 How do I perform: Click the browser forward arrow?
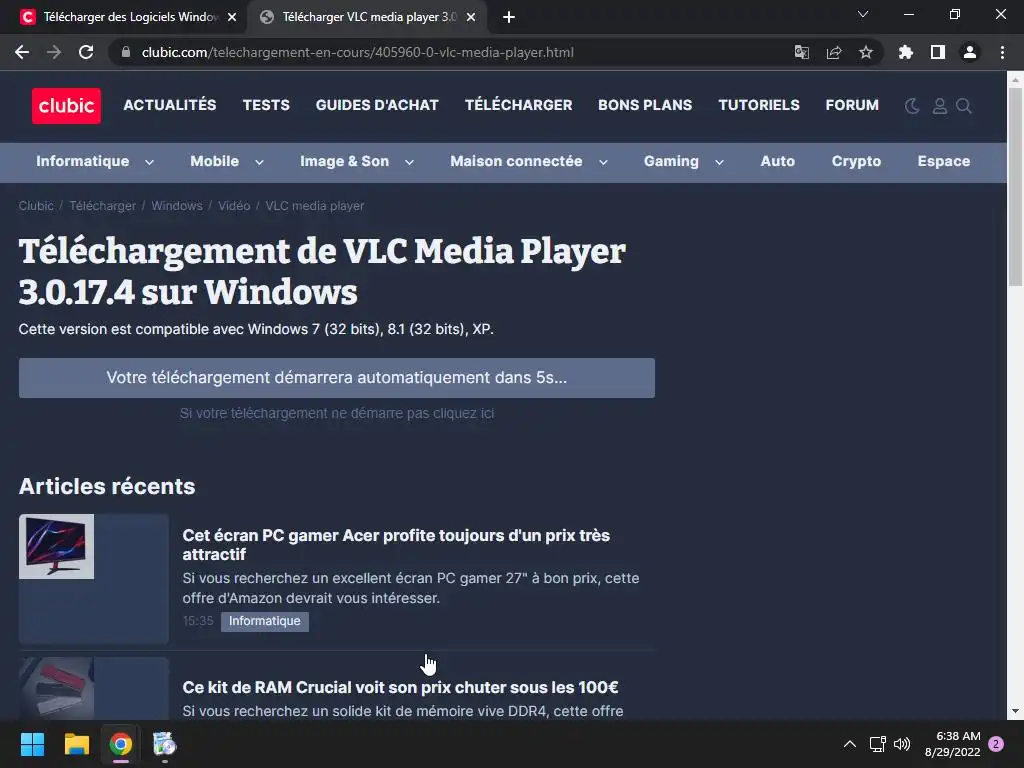pos(54,52)
